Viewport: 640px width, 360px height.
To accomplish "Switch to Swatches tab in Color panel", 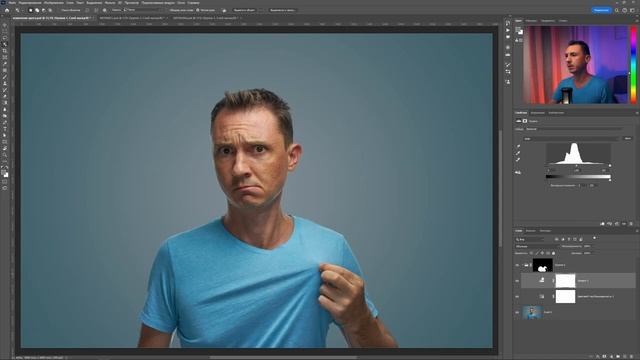I will [531, 20].
